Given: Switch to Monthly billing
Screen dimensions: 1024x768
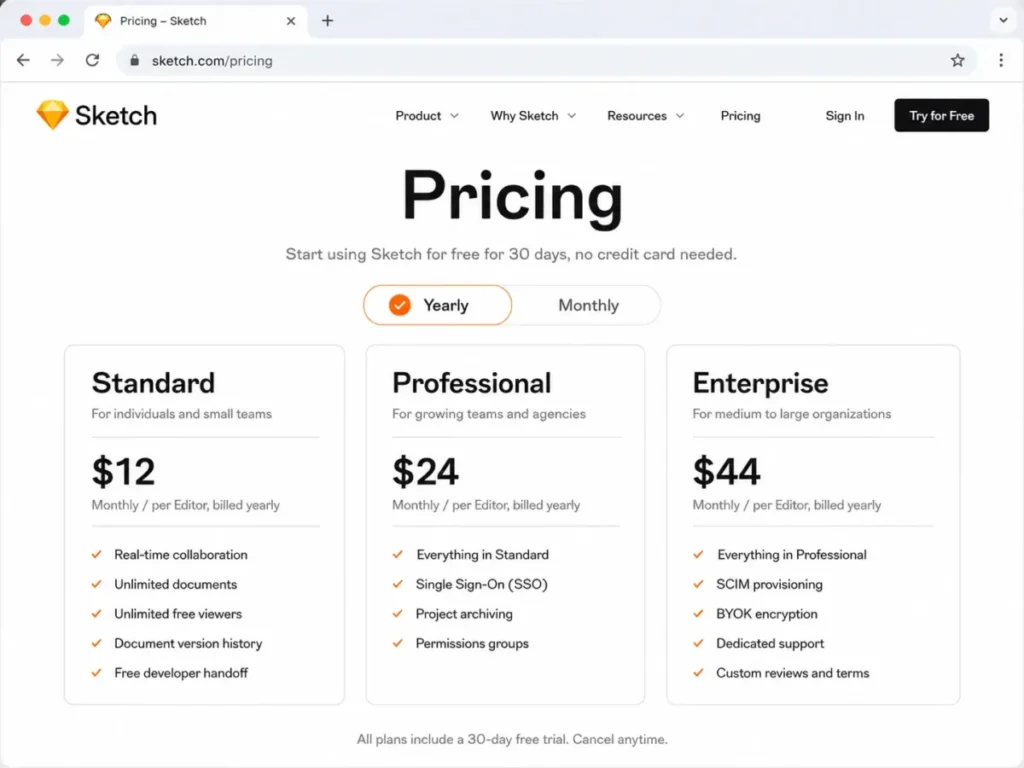Looking at the screenshot, I should click(x=588, y=305).
